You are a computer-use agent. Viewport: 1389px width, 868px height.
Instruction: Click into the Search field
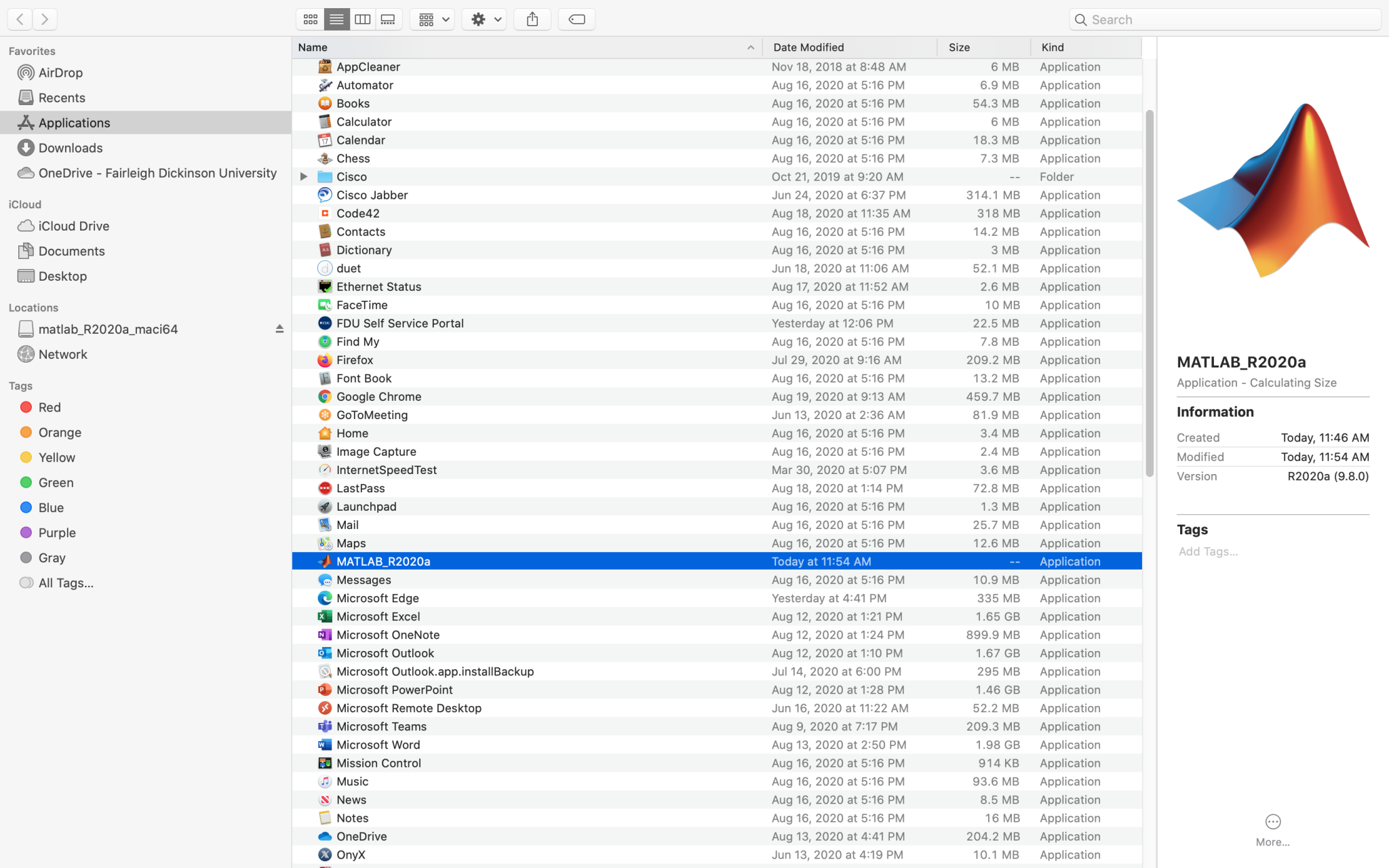pyautogui.click(x=1225, y=20)
